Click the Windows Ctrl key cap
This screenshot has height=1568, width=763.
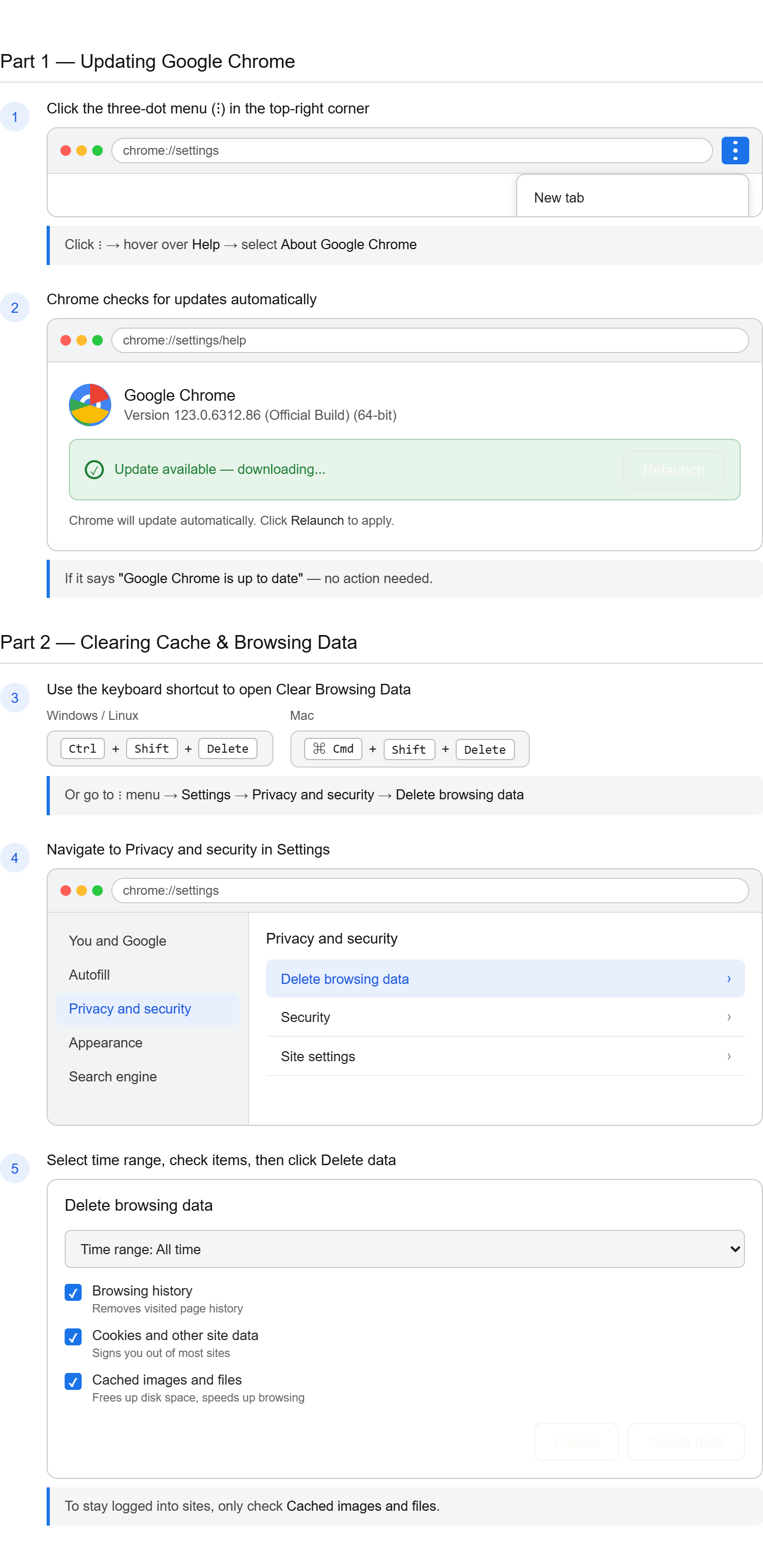click(83, 748)
